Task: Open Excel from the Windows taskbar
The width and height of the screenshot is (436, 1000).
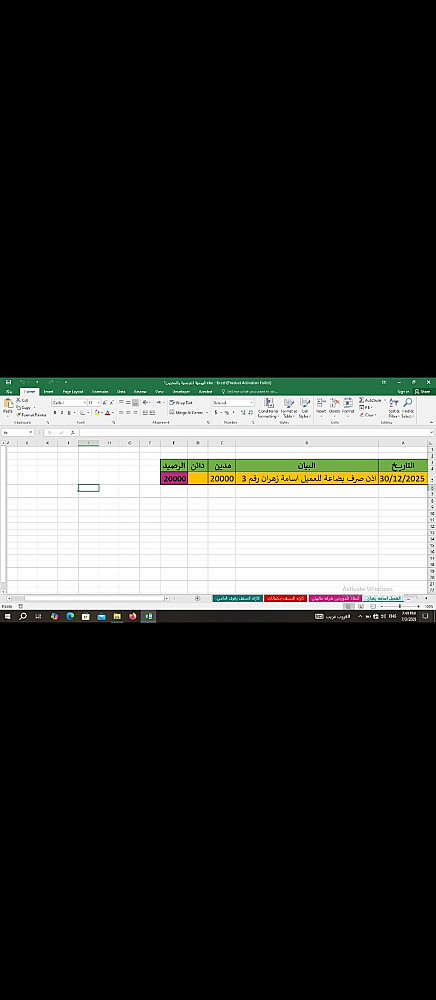Action: (x=148, y=617)
